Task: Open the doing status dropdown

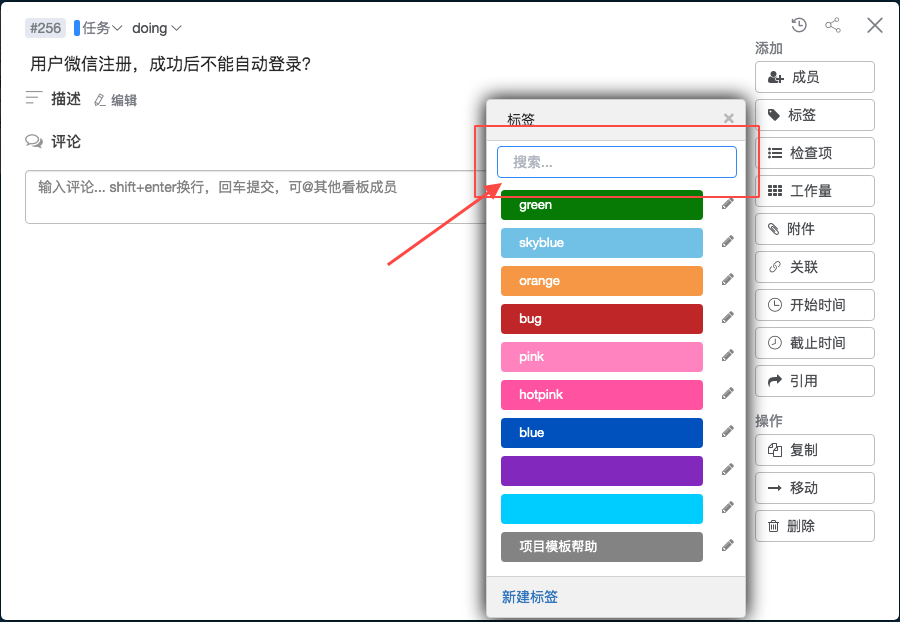Action: (157, 28)
